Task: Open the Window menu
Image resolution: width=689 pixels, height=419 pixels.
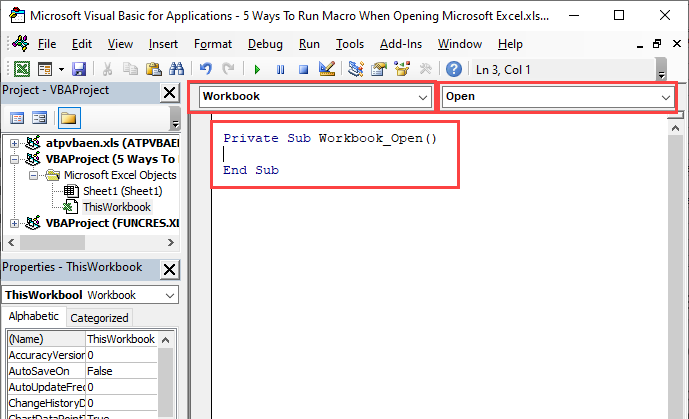Action: point(460,44)
